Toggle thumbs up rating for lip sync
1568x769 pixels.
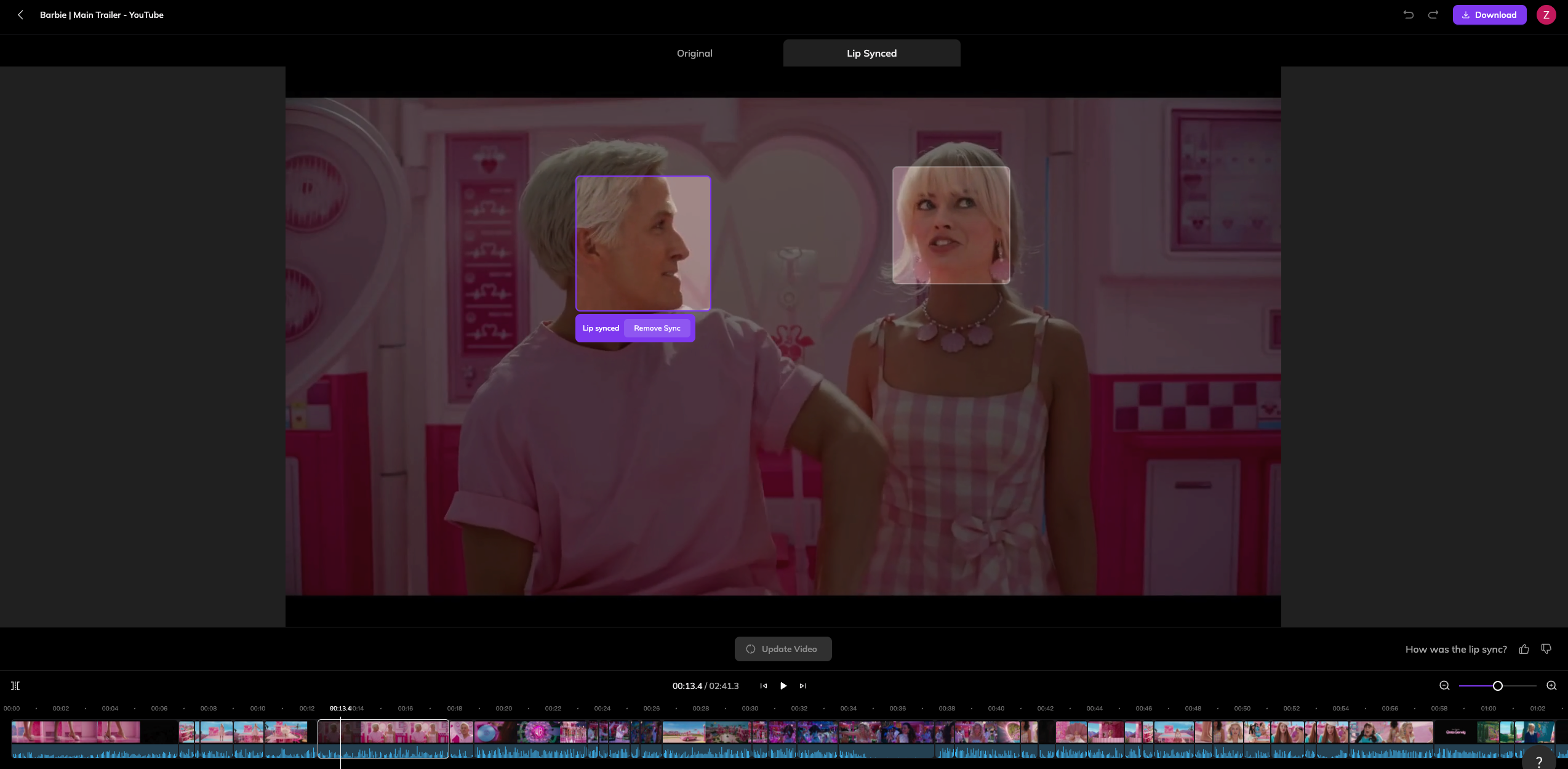click(1525, 649)
